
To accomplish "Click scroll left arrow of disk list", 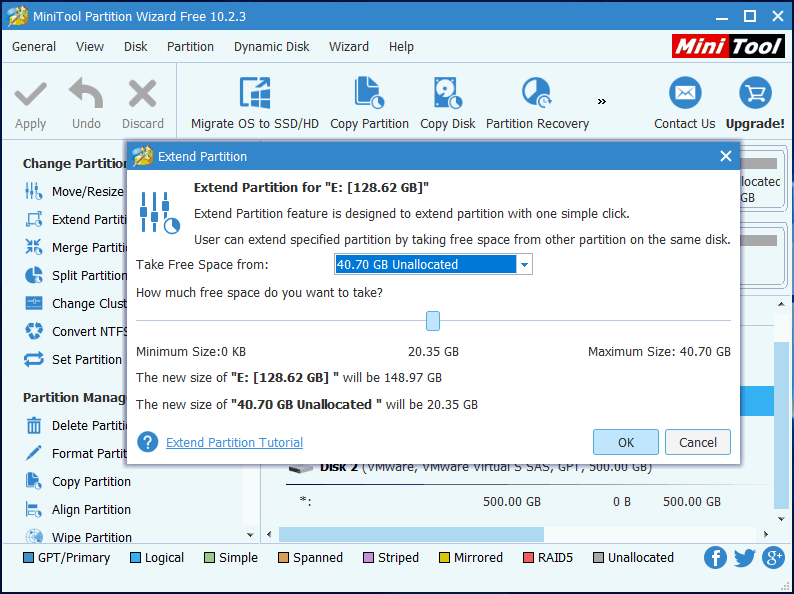I will coord(269,534).
